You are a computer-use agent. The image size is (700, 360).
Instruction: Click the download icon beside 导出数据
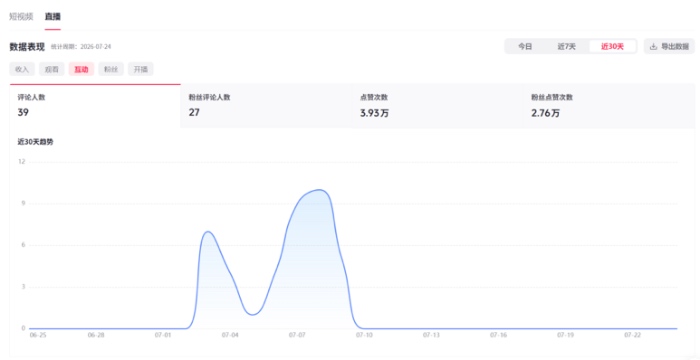[x=653, y=46]
